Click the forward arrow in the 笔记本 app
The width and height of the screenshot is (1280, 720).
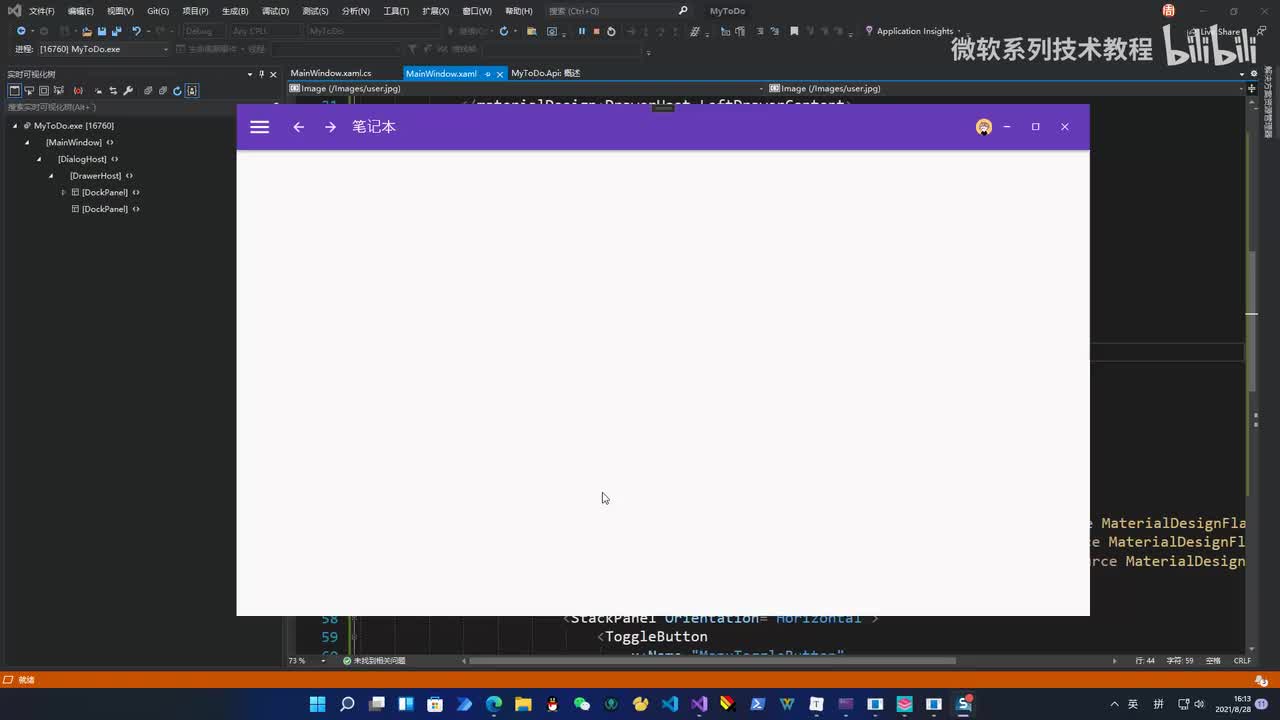(330, 127)
